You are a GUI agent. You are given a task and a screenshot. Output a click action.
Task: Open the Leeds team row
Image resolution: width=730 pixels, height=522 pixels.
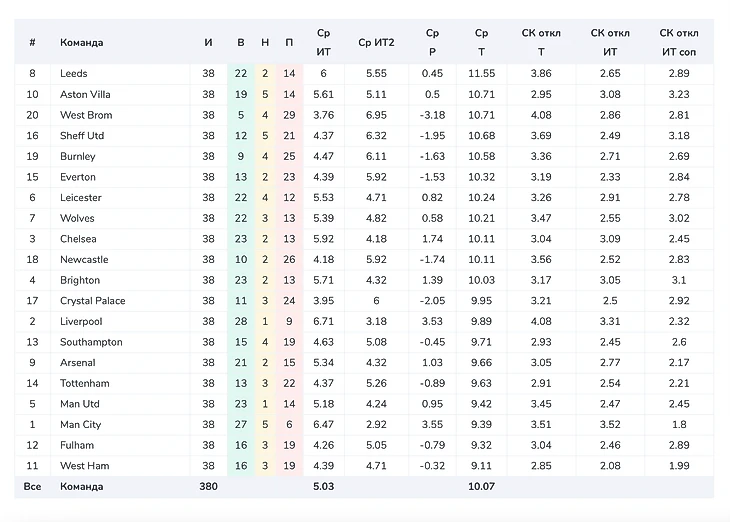point(74,74)
